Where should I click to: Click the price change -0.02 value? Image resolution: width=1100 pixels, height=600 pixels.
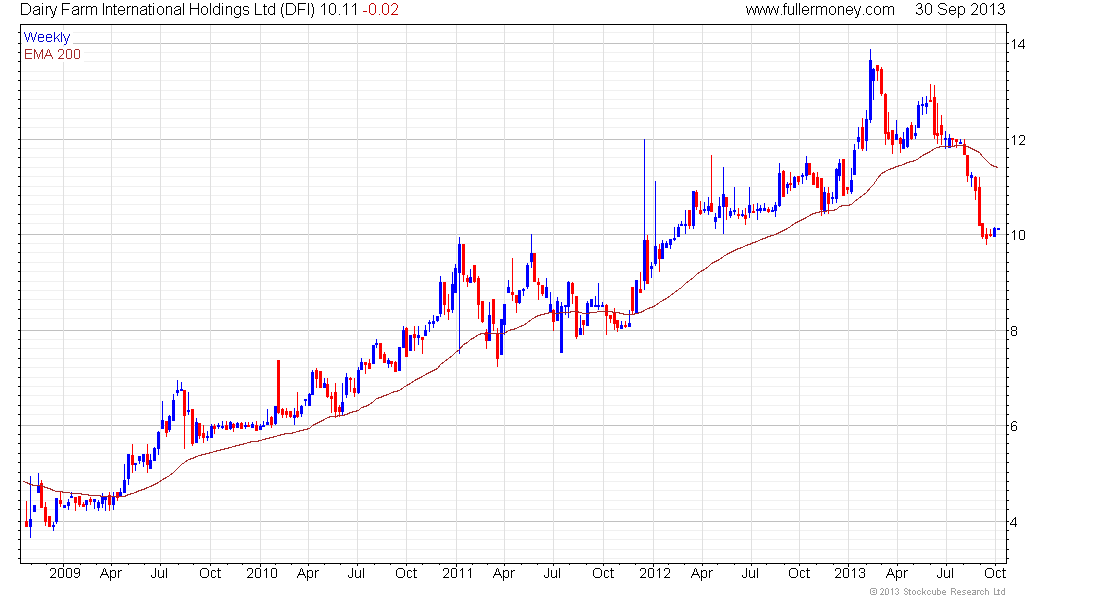tap(380, 10)
